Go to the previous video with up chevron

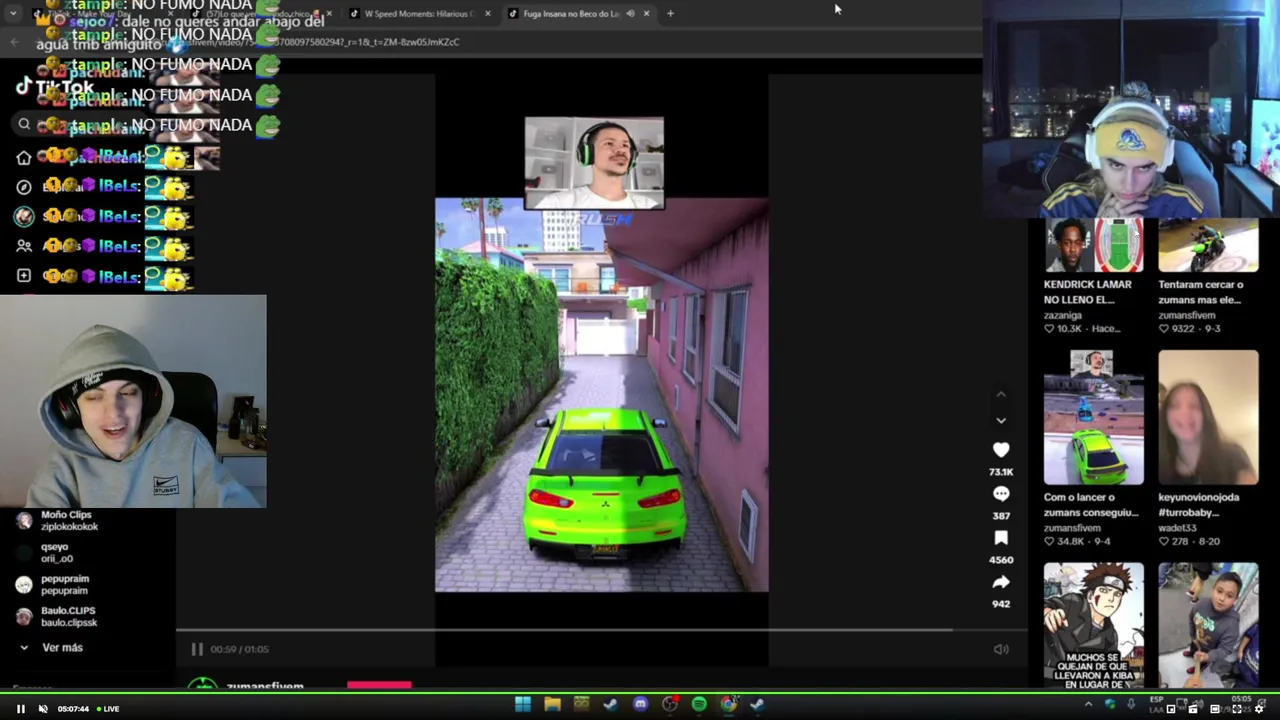click(1001, 394)
